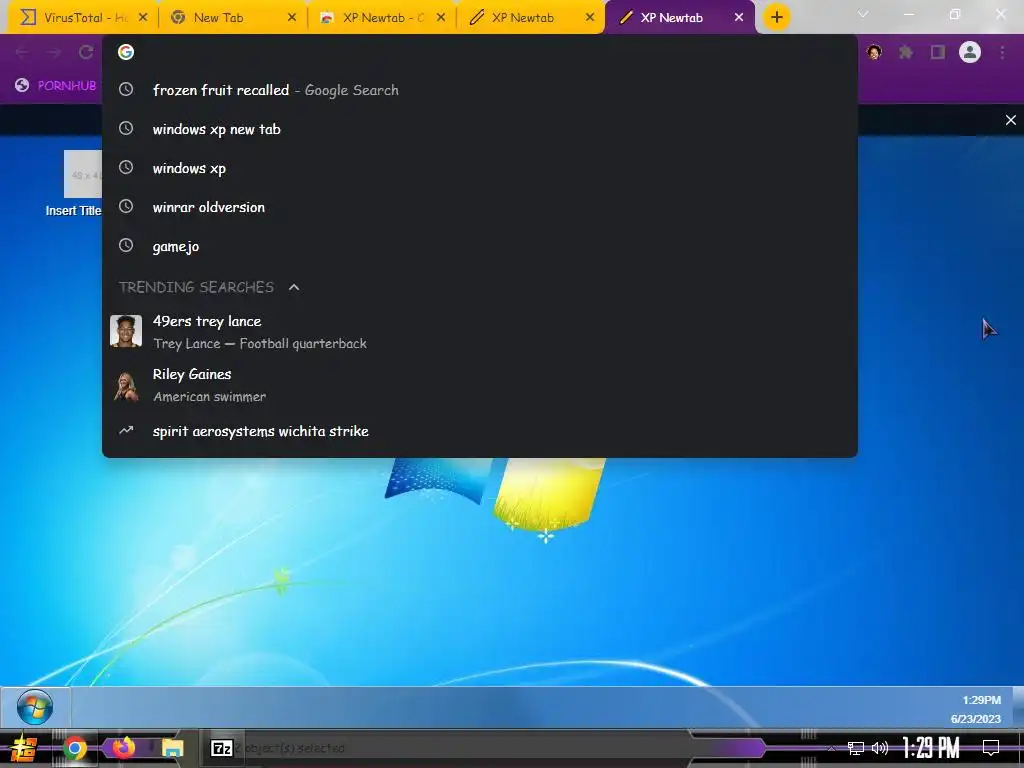Open the Windows 7 Start orb
The image size is (1024, 768).
point(35,707)
